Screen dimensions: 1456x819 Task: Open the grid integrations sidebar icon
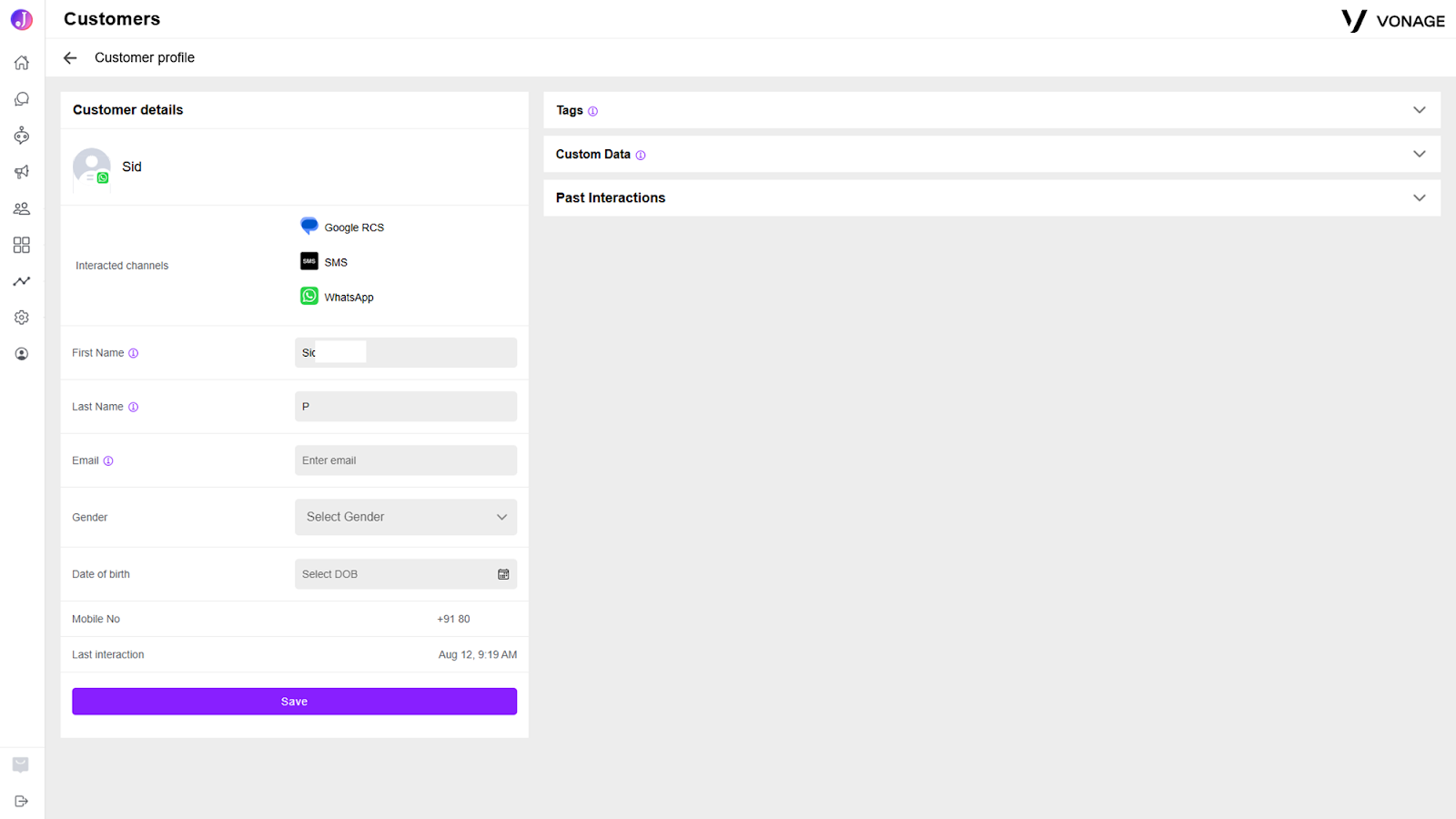(22, 245)
